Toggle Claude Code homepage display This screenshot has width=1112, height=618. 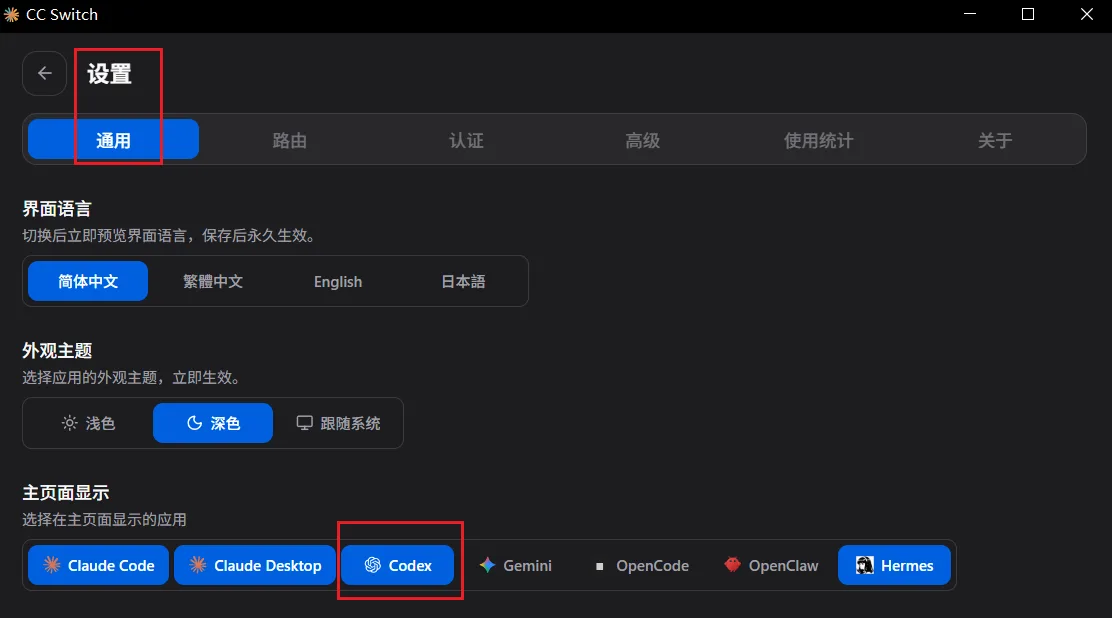[99, 565]
